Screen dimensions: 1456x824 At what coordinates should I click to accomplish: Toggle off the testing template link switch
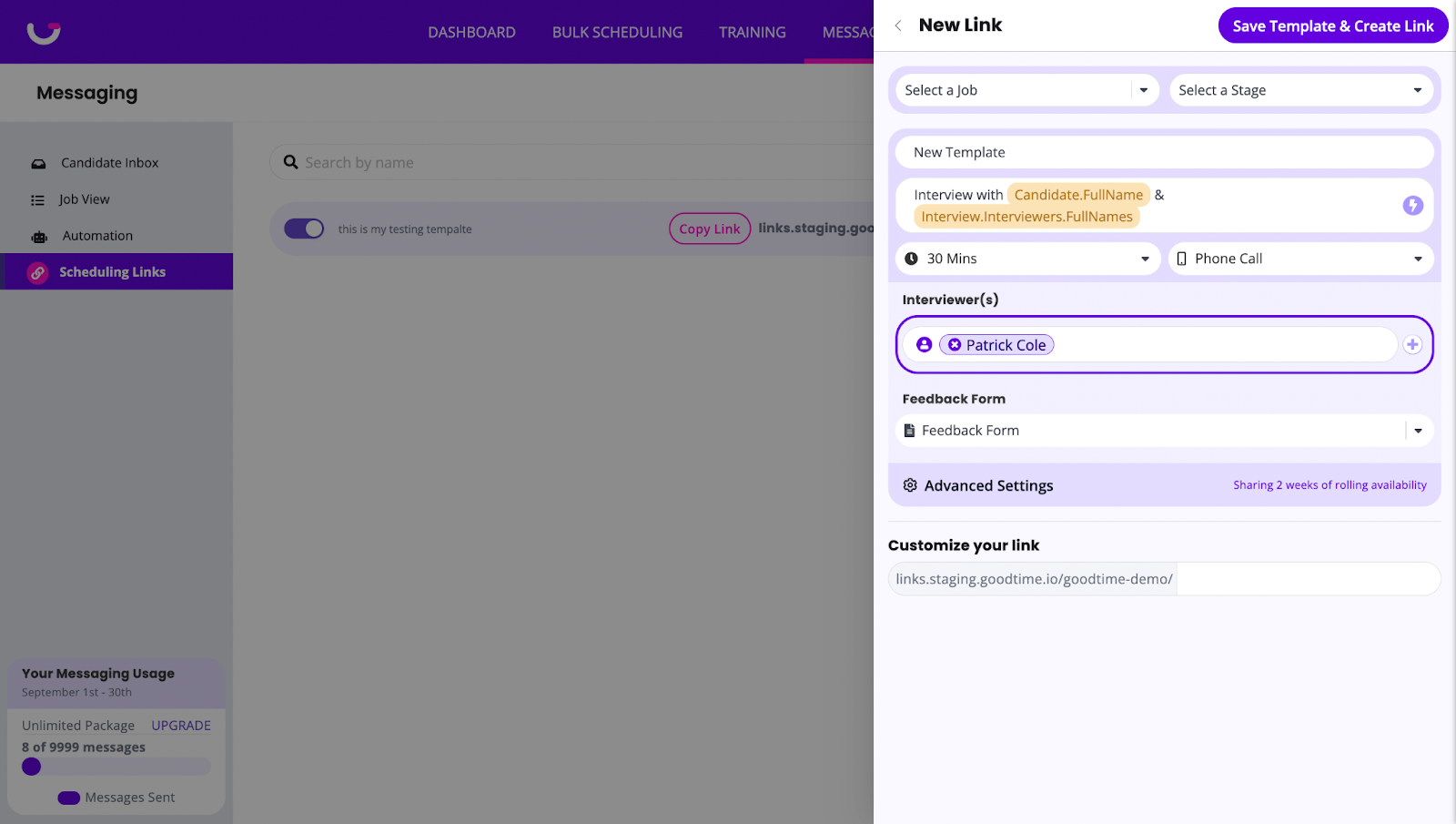(304, 229)
